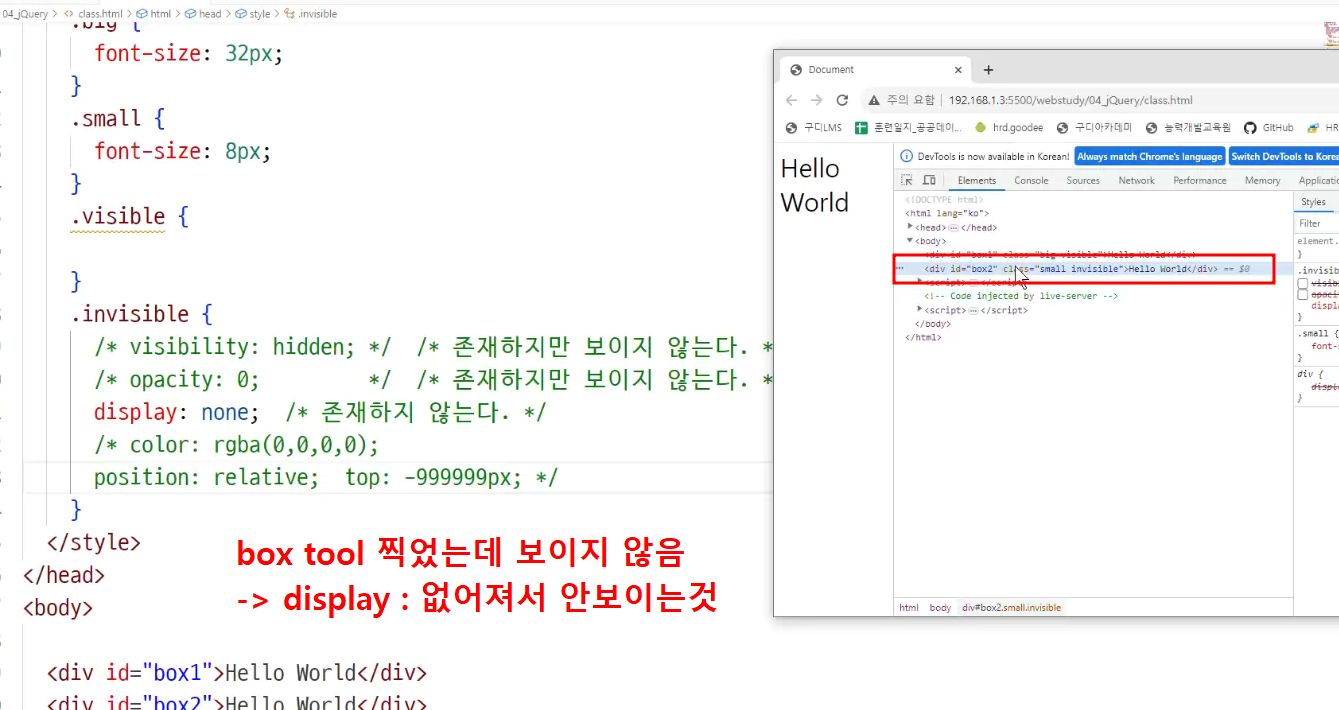
Task: Go back in the Chrome browser
Action: point(791,100)
